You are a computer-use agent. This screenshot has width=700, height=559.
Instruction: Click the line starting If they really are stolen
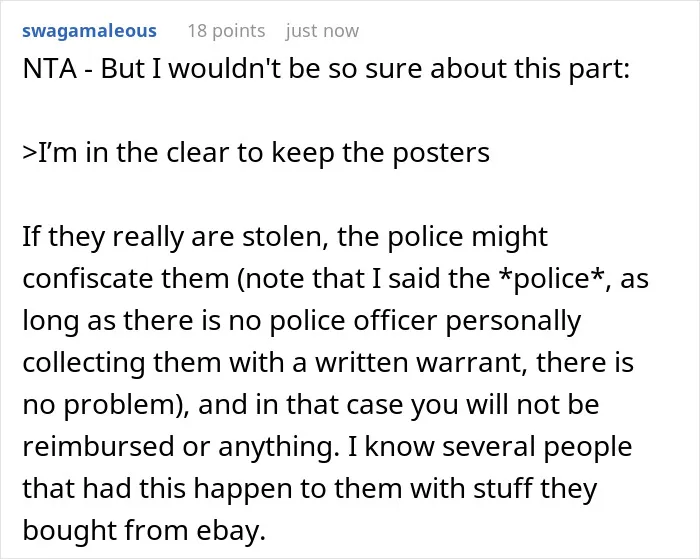click(x=285, y=237)
